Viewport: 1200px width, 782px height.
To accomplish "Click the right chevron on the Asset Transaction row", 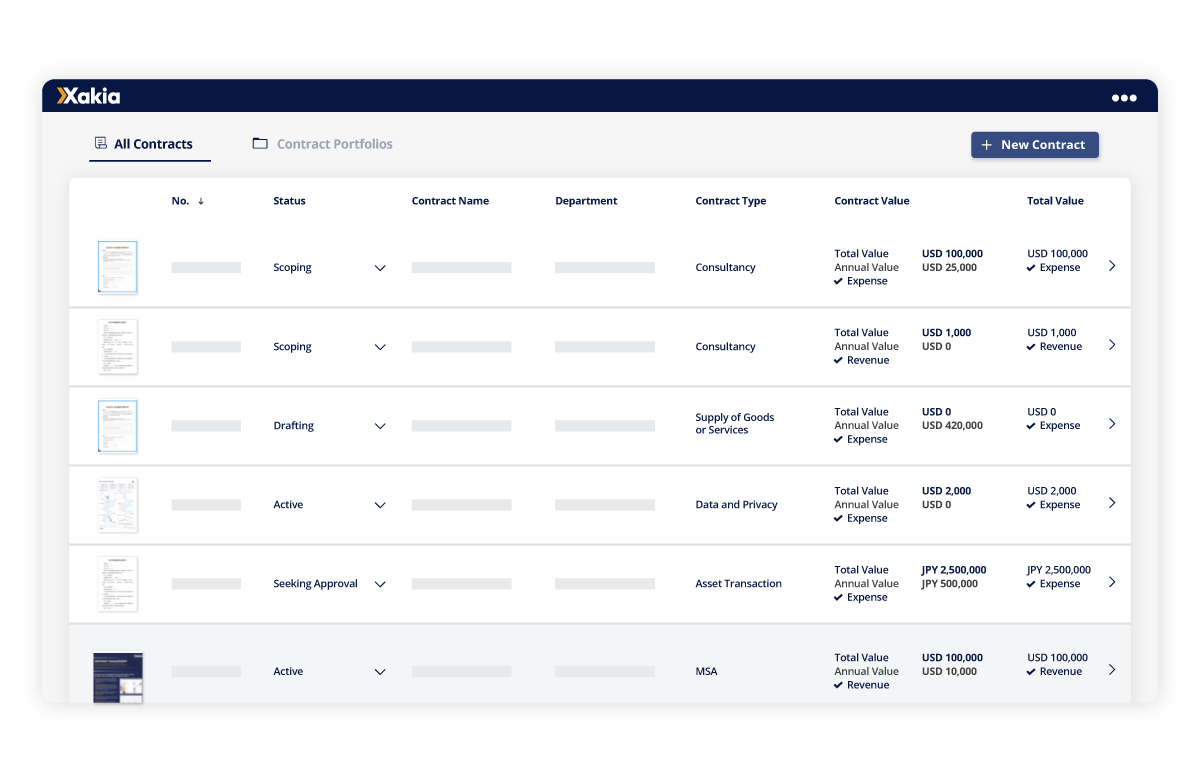I will pos(1112,580).
